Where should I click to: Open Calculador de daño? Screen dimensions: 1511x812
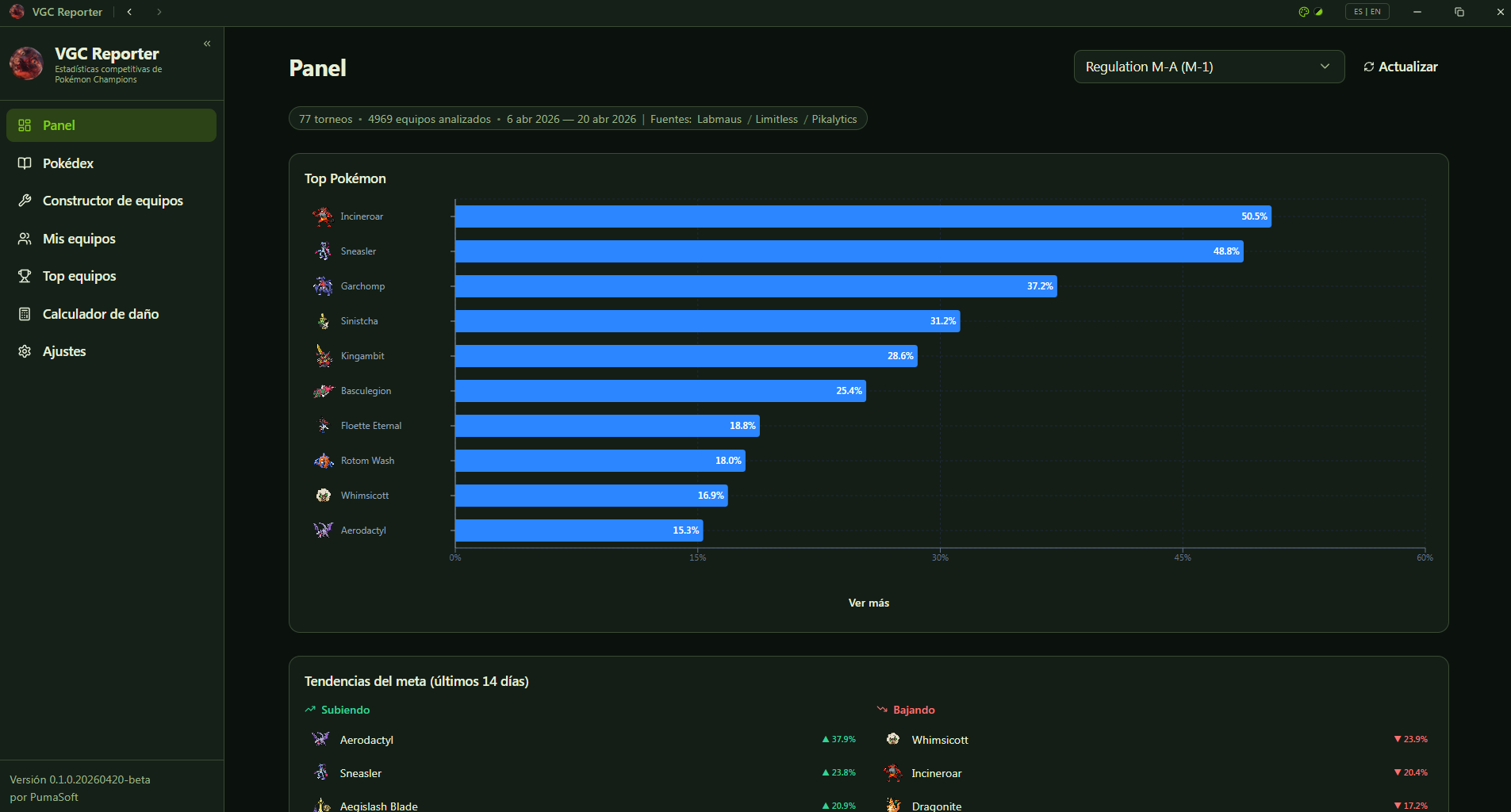click(111, 314)
